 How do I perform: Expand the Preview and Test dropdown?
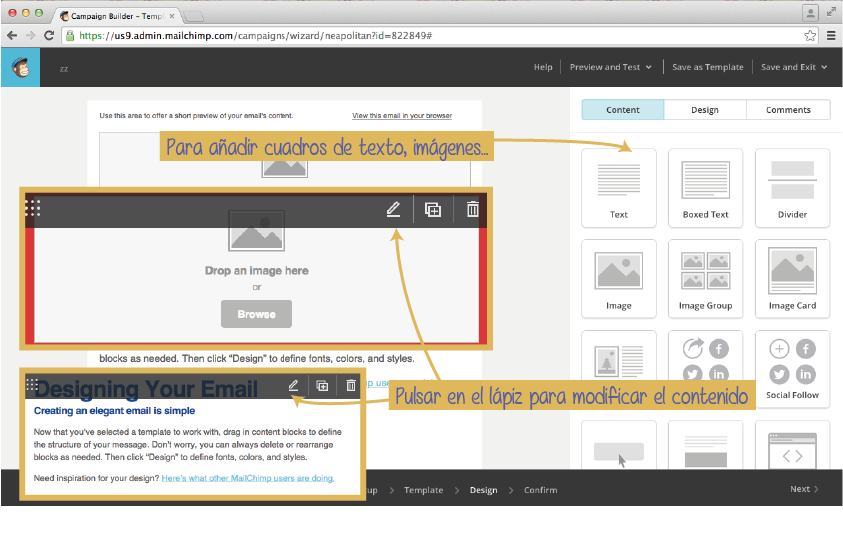coord(611,67)
